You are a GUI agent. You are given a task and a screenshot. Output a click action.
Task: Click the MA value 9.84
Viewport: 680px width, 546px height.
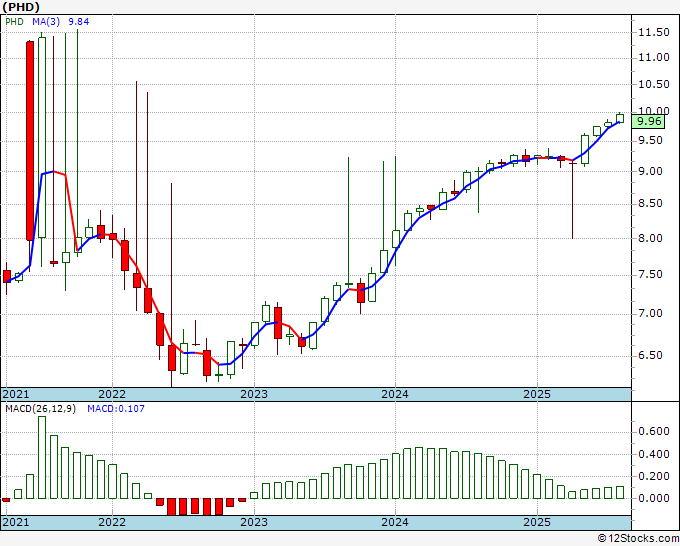tap(79, 22)
